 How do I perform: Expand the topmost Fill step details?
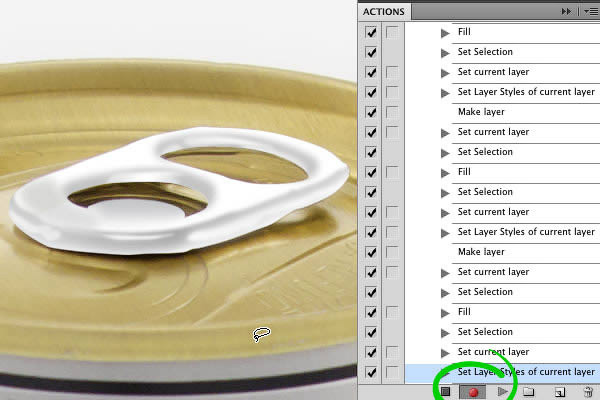(x=445, y=33)
